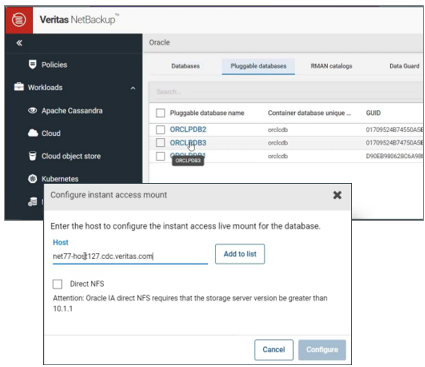Open Kubernetes workload
The height and width of the screenshot is (367, 425).
tap(60, 179)
